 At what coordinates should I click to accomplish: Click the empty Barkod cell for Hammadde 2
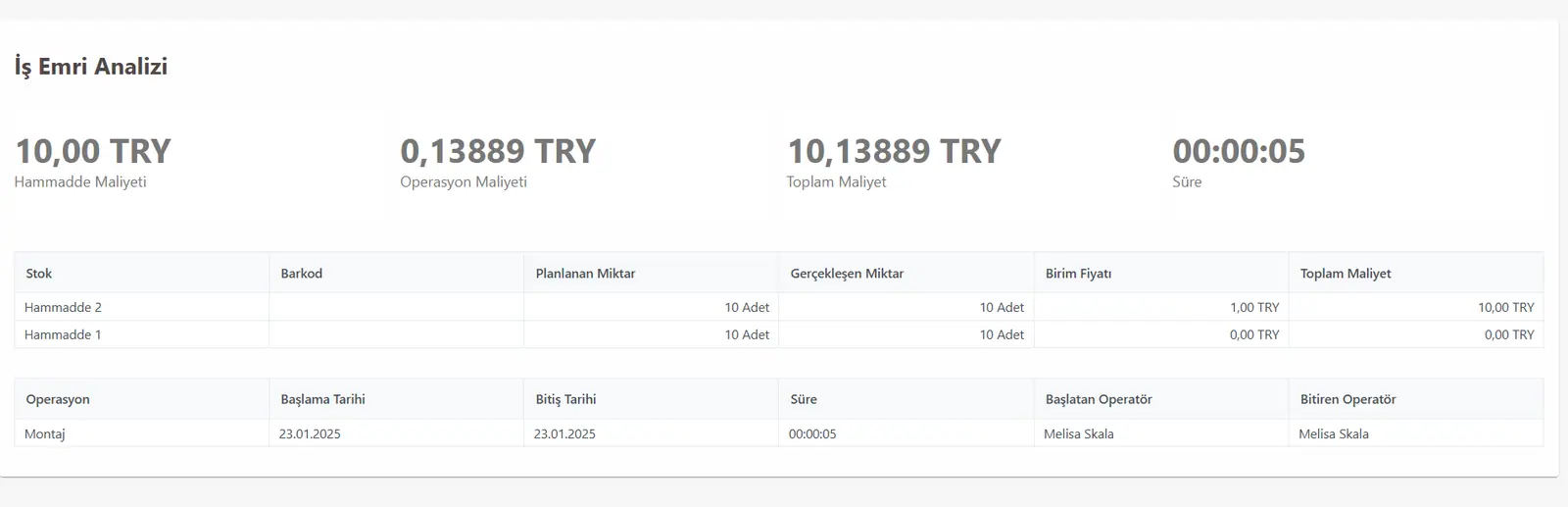(x=397, y=307)
